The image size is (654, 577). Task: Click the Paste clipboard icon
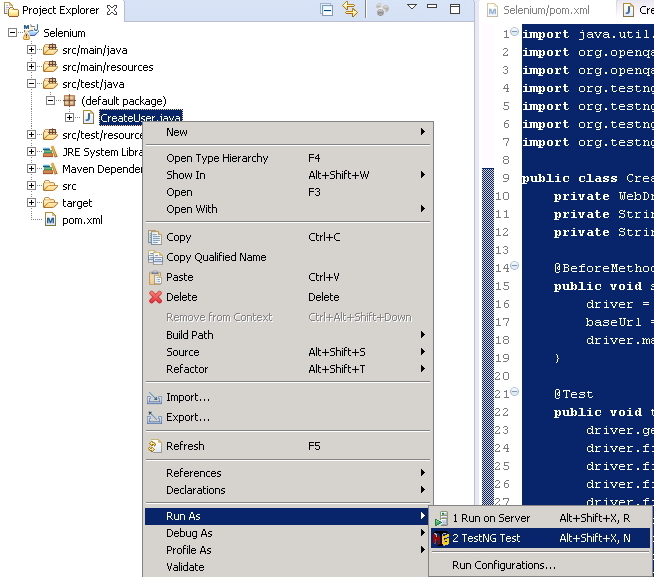point(155,277)
